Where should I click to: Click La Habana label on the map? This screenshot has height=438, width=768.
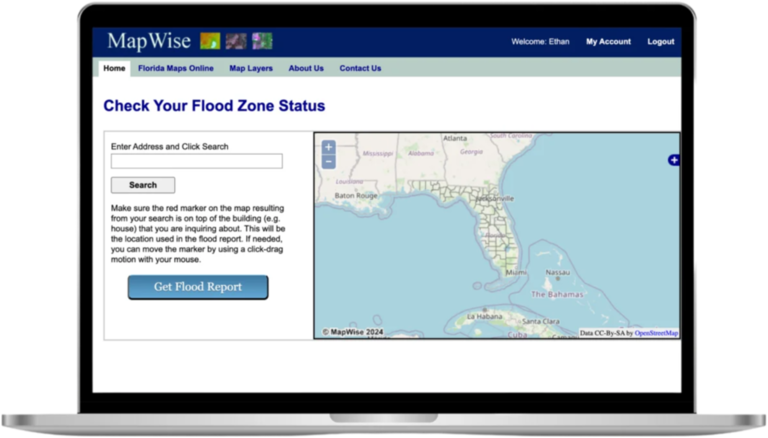(x=484, y=316)
